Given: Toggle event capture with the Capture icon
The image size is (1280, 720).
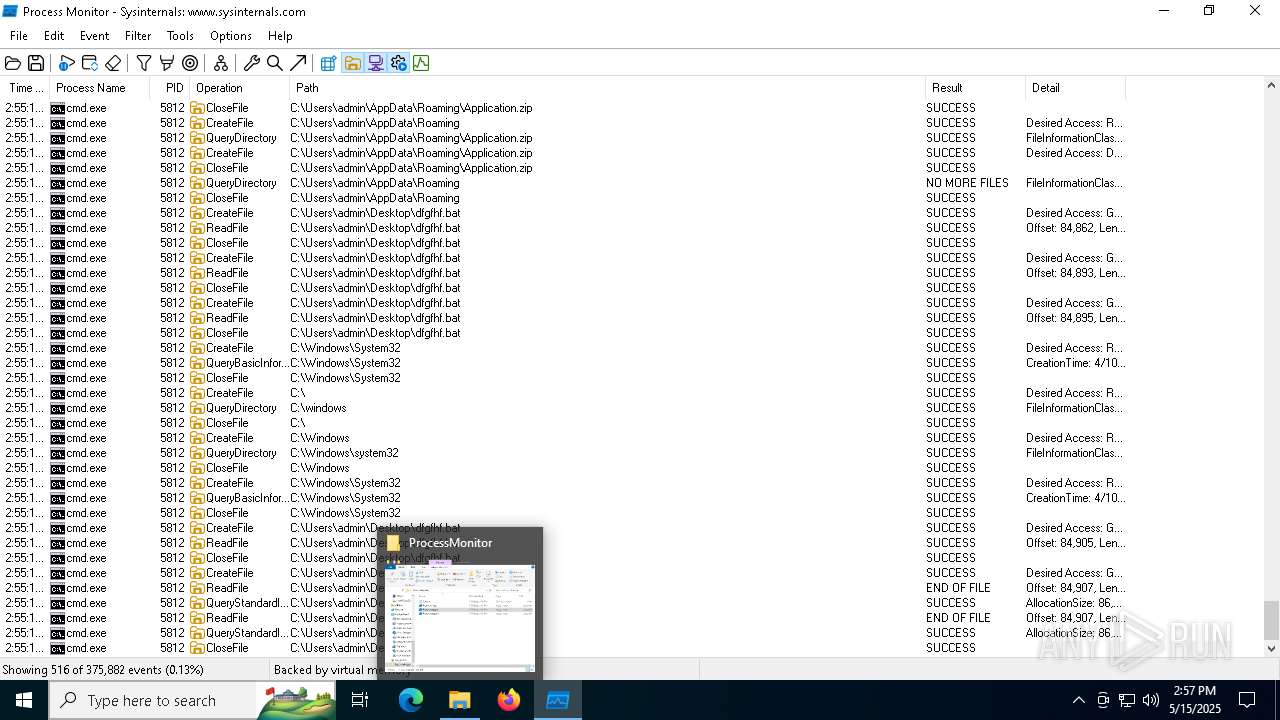Looking at the screenshot, I should pos(66,63).
